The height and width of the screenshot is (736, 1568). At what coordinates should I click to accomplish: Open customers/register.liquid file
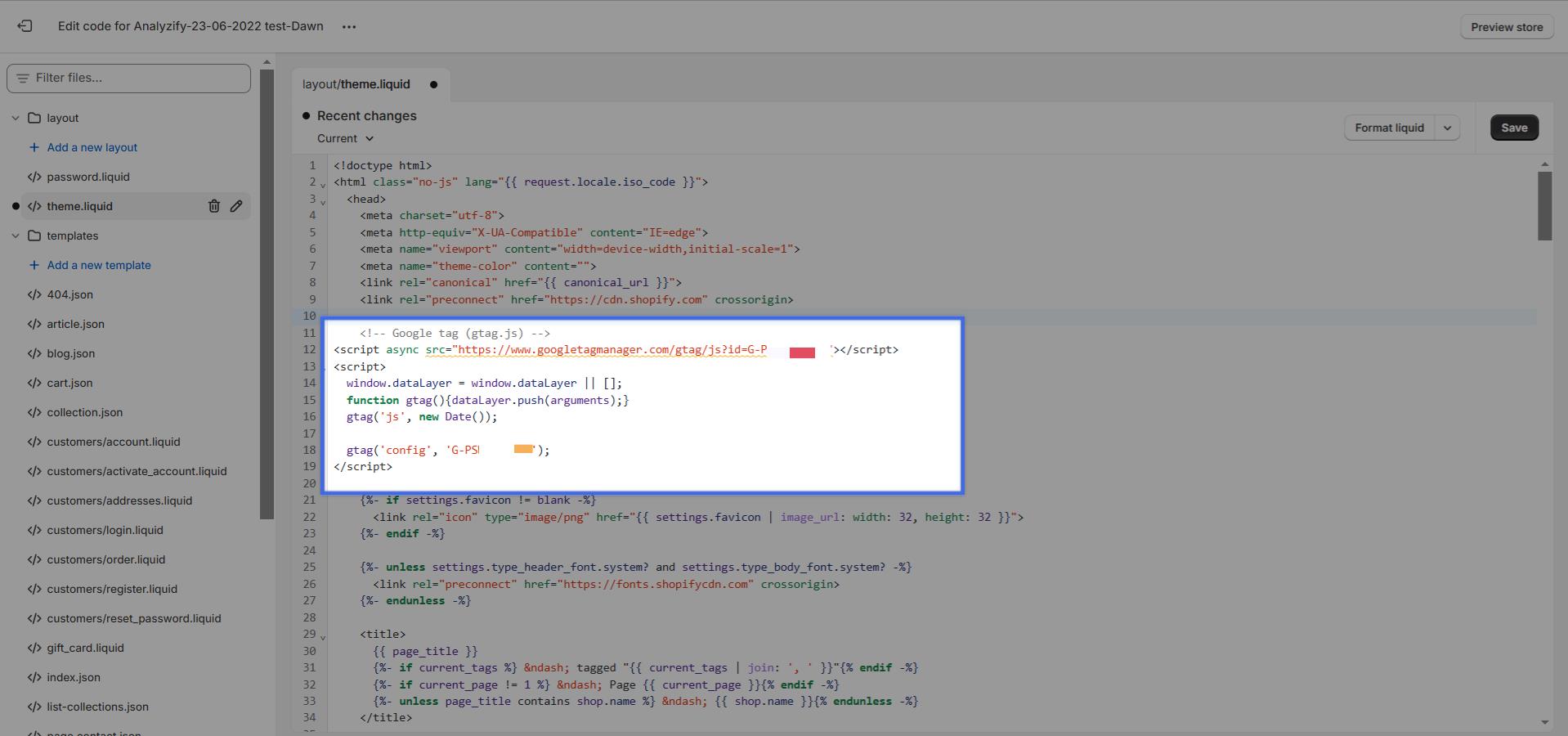click(x=112, y=589)
